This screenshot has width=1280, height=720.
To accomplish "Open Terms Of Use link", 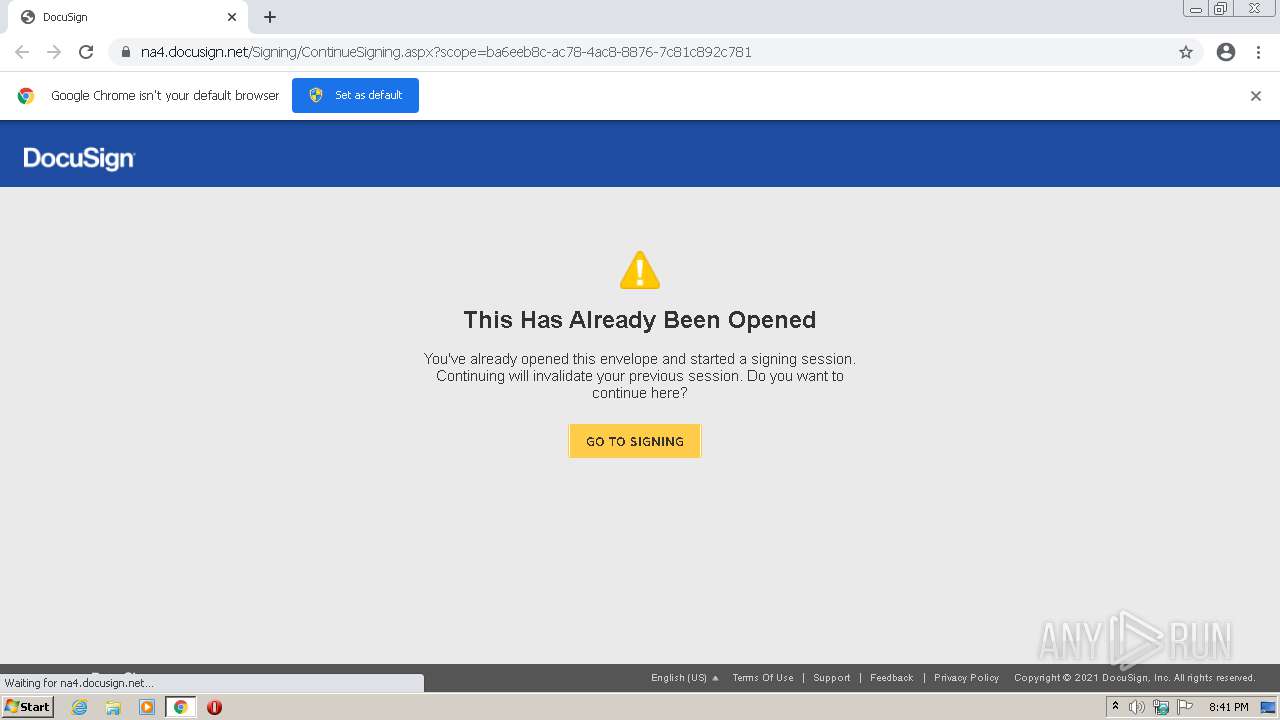I will coord(763,678).
